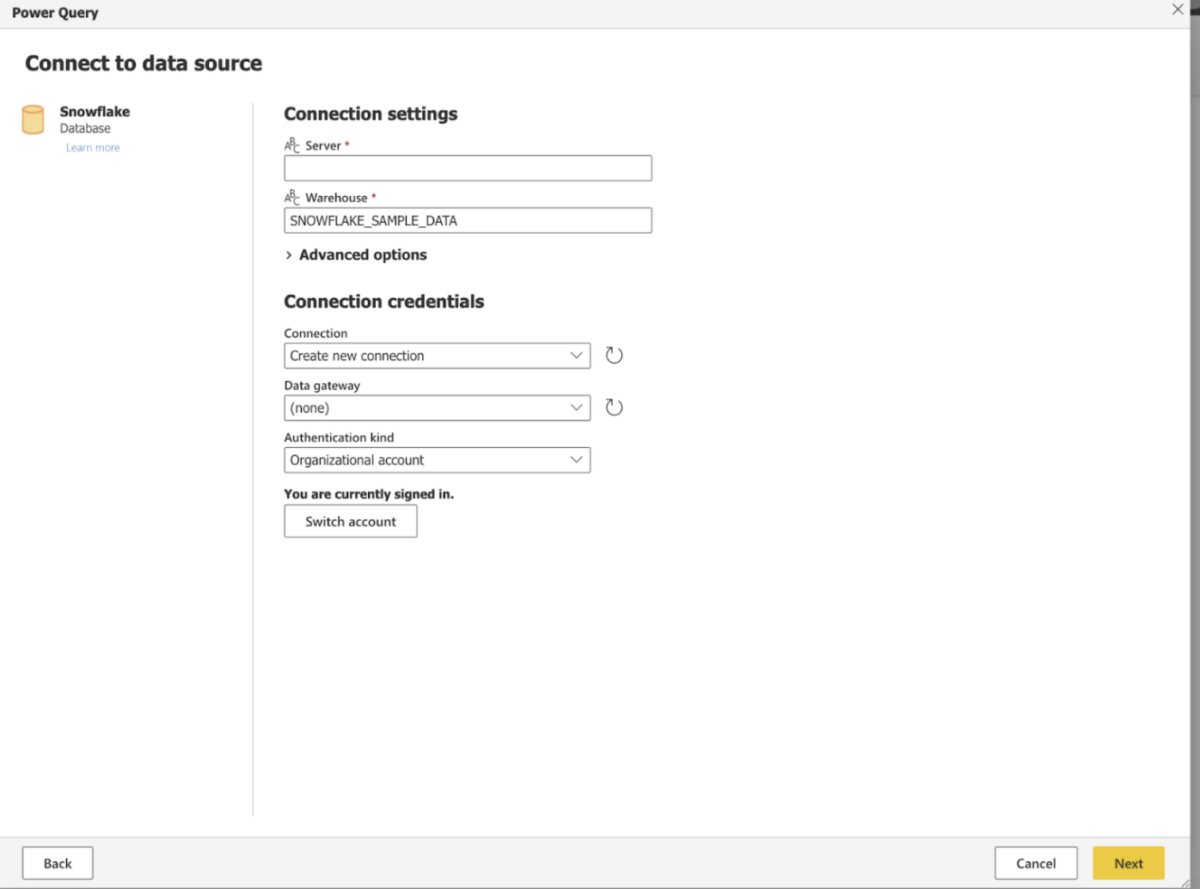The image size is (1200, 889).
Task: Close the Power Query dialog
Action: (x=1178, y=9)
